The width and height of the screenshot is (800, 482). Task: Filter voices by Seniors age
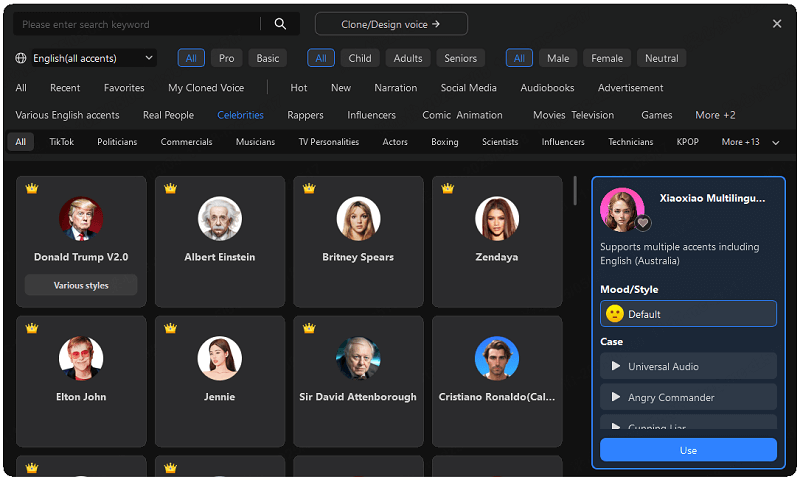tap(460, 58)
